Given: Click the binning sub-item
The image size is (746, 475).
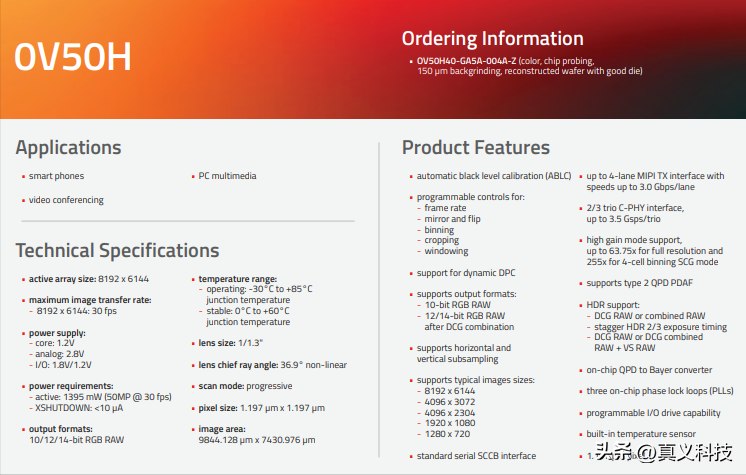Looking at the screenshot, I should pyautogui.click(x=439, y=230).
